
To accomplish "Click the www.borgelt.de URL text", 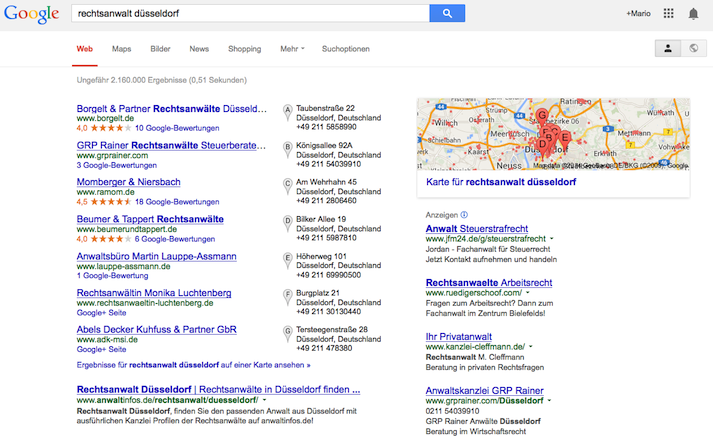I will (105, 118).
